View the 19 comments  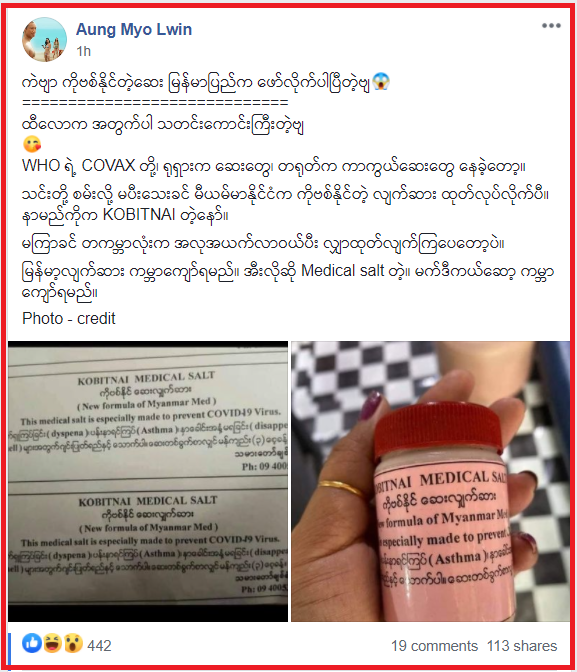[434, 646]
